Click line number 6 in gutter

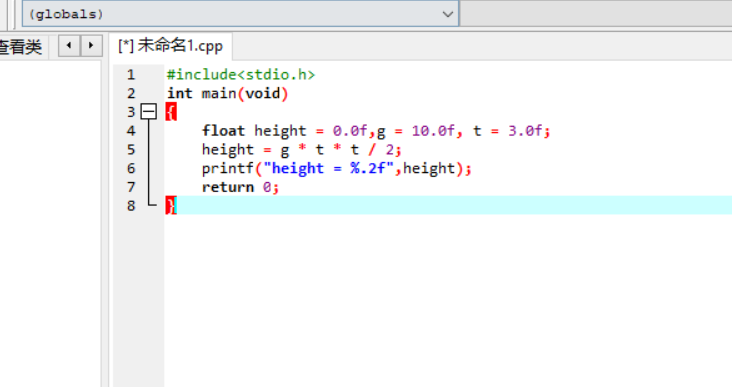coord(131,168)
